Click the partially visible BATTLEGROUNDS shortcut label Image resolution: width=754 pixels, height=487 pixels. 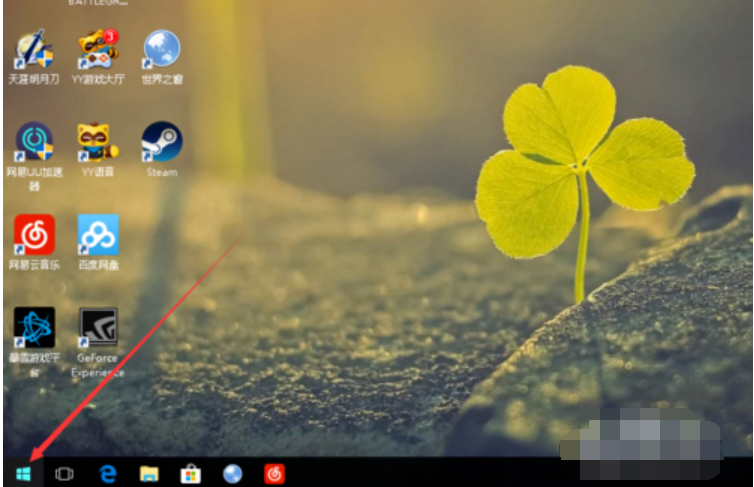click(98, 3)
